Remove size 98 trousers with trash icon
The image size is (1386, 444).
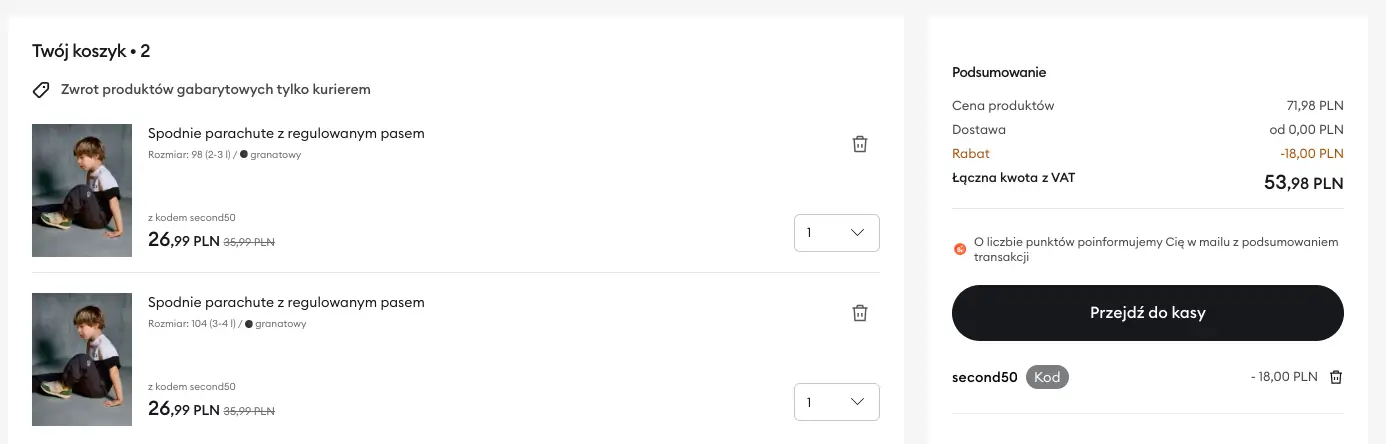(859, 144)
